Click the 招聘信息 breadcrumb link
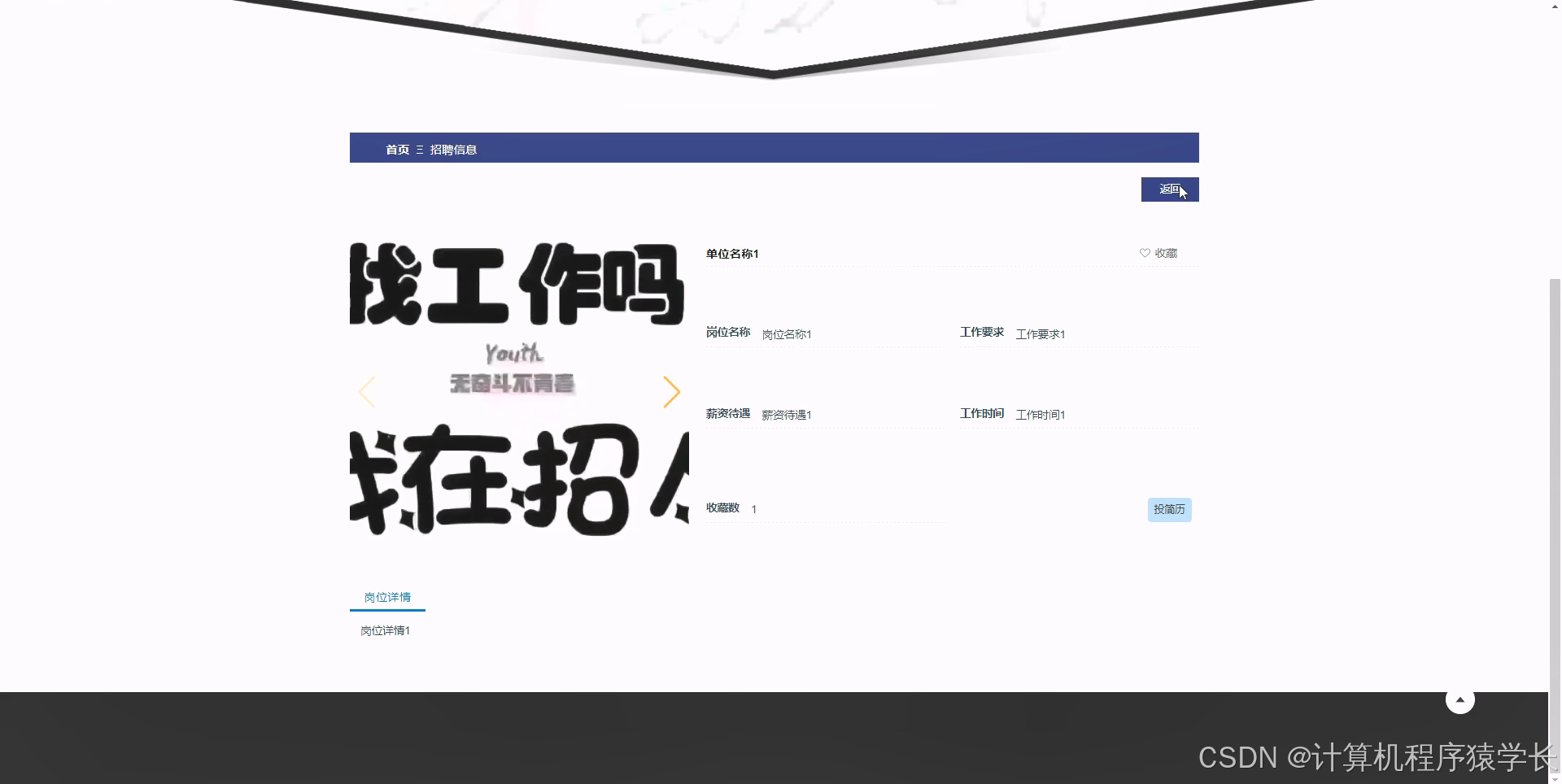This screenshot has width=1562, height=784. point(453,149)
